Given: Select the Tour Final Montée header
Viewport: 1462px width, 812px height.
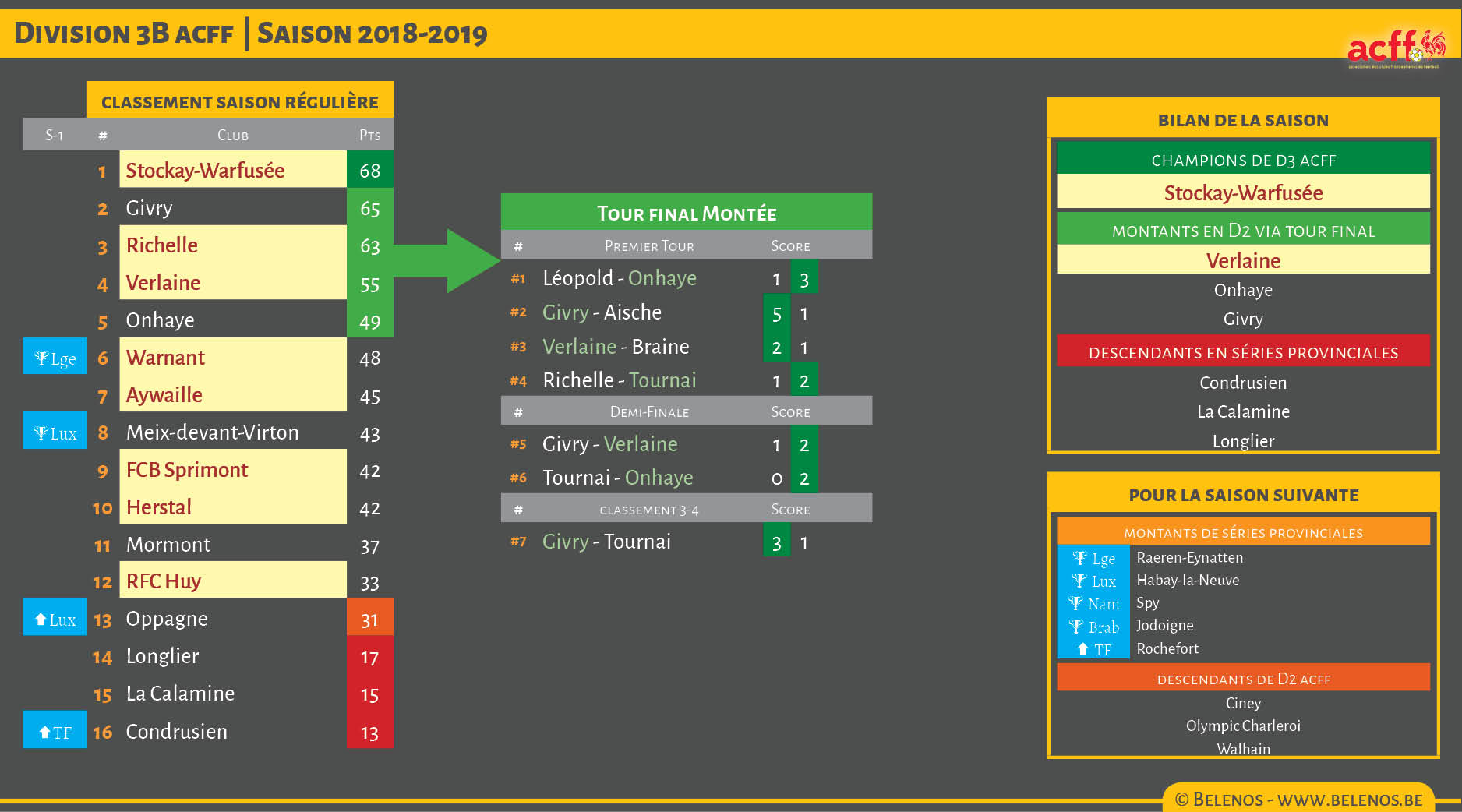Looking at the screenshot, I should [686, 213].
